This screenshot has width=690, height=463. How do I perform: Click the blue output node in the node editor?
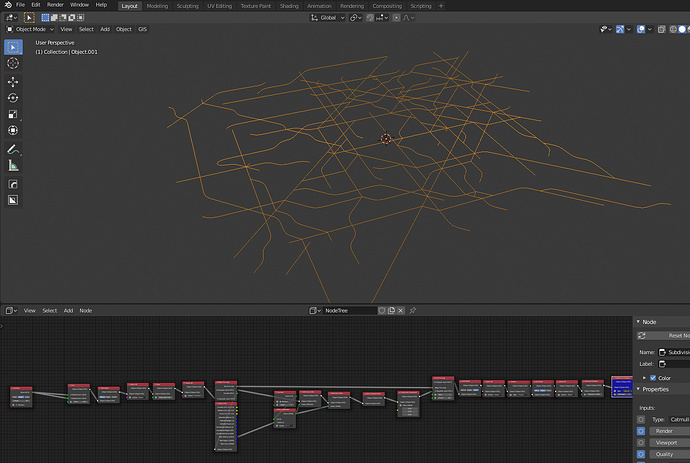click(x=621, y=387)
